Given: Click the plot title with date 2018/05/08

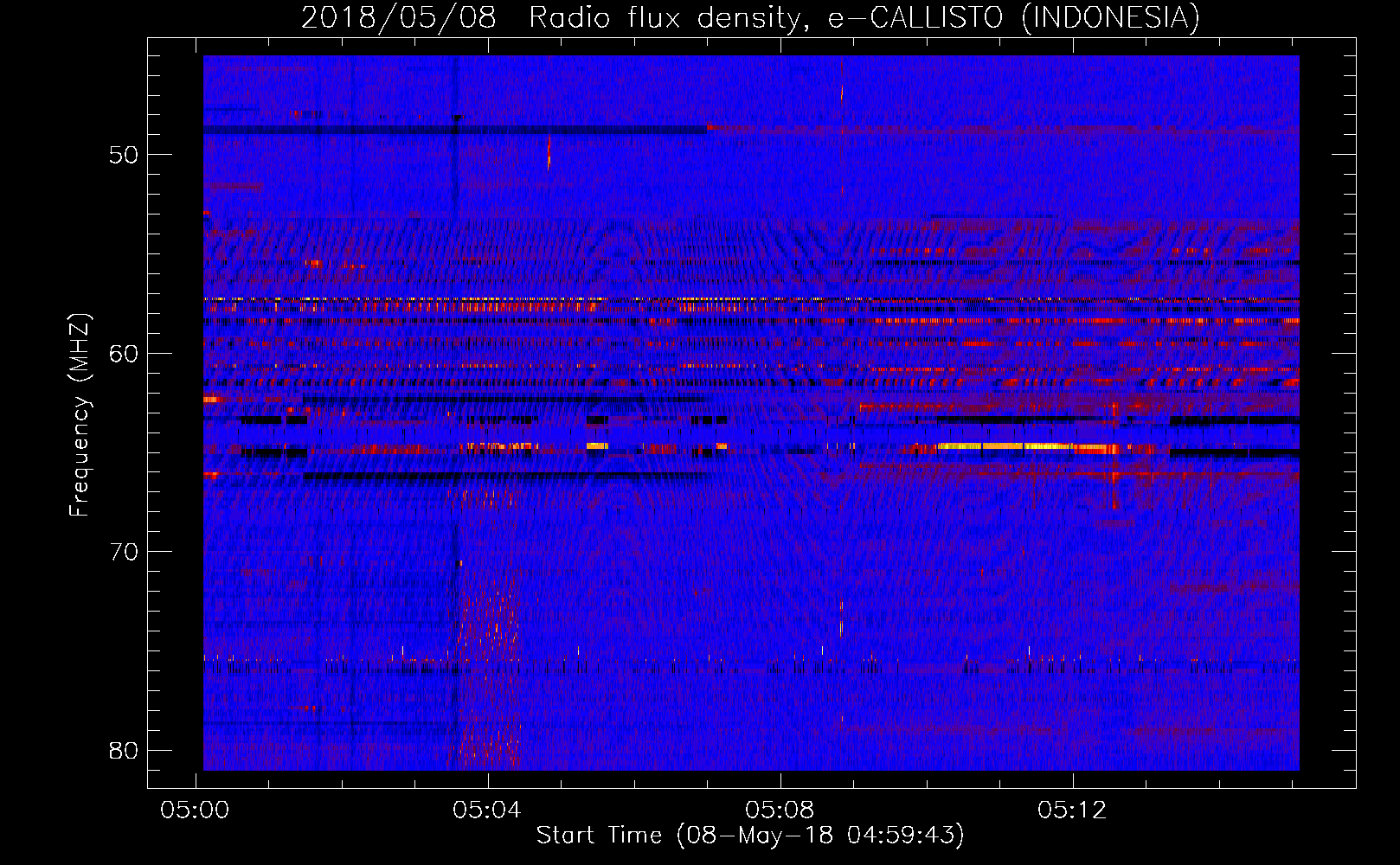Looking at the screenshot, I should tap(750, 17).
